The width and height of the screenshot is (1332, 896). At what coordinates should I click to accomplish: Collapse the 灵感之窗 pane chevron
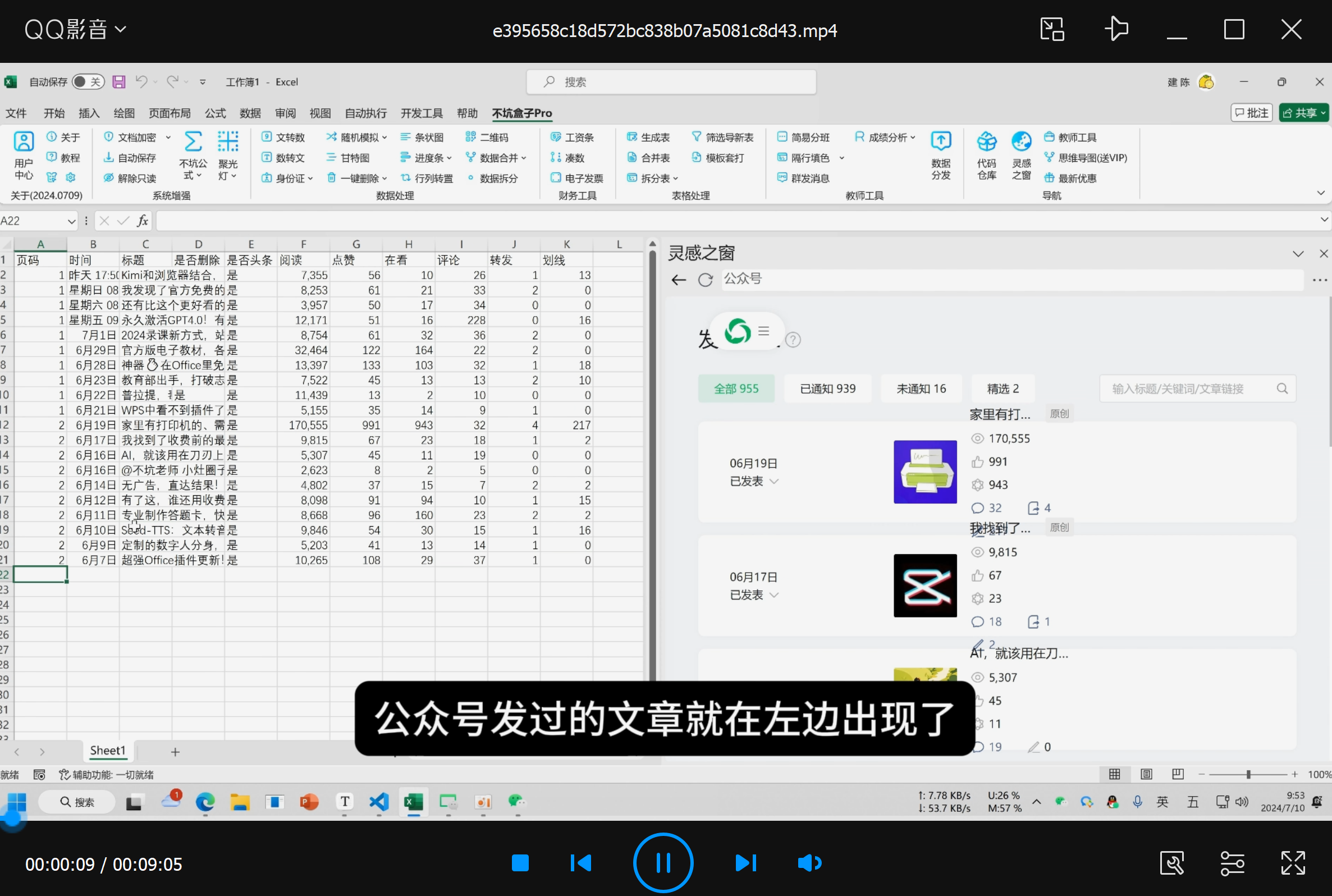1298,254
